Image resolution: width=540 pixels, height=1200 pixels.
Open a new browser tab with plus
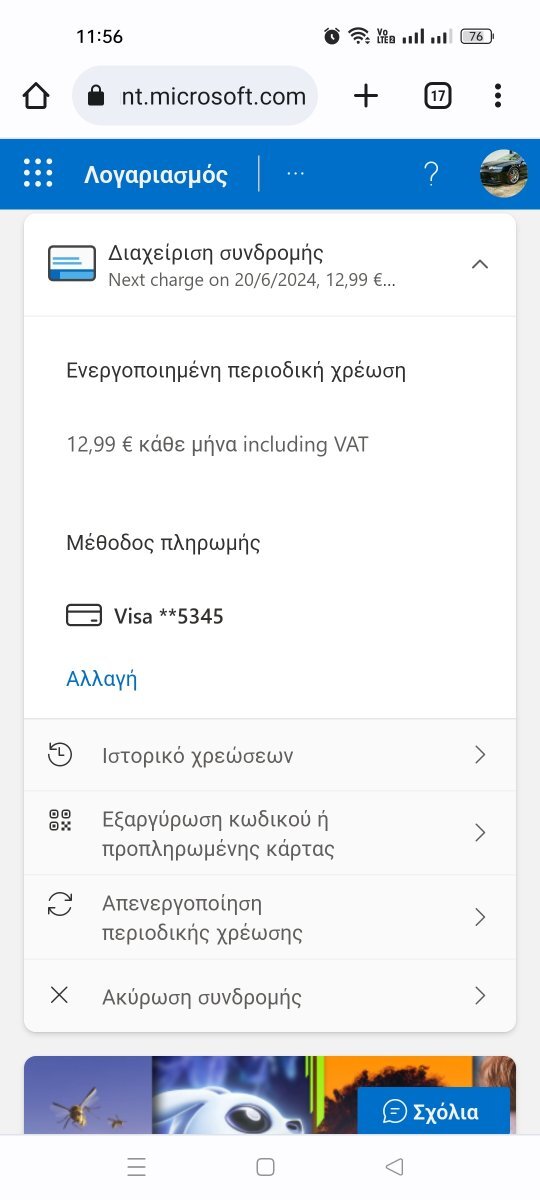click(367, 96)
